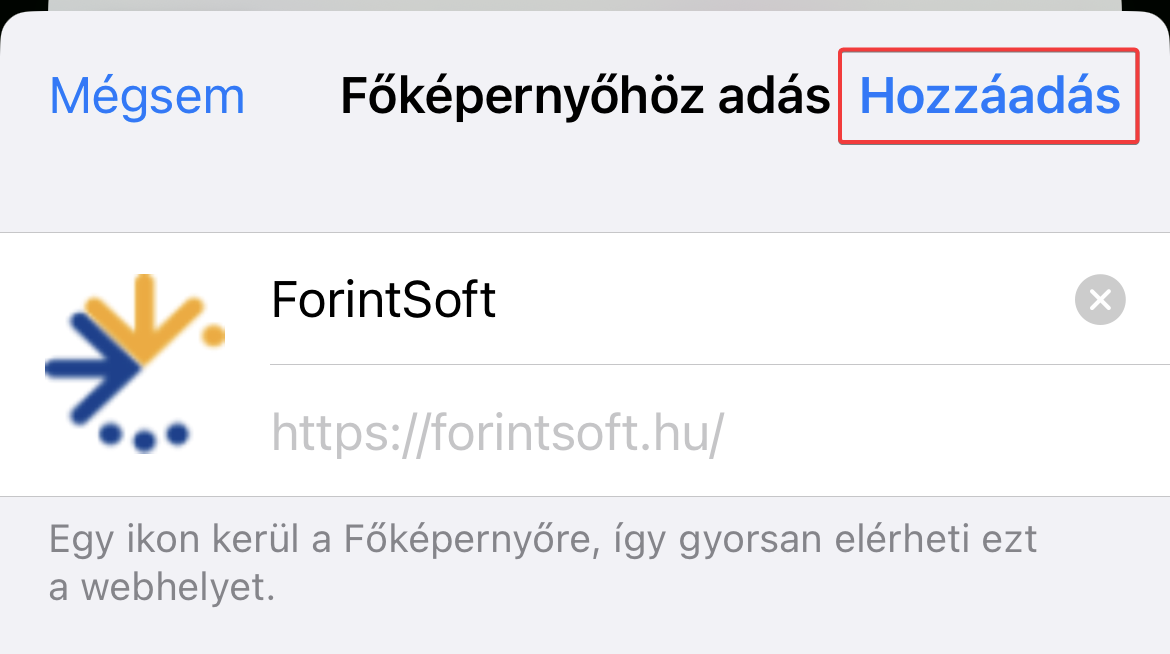Click the word "Főképernyőre" in the hint
The height and width of the screenshot is (654, 1170).
472,540
